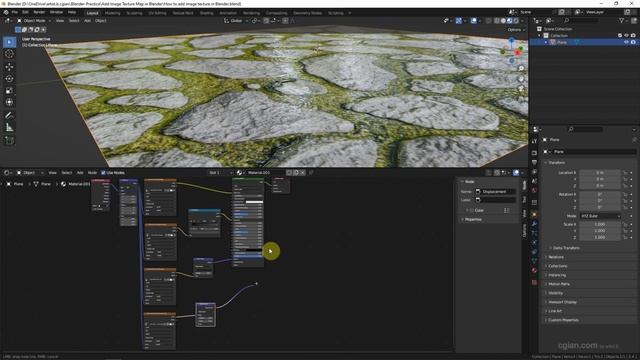This screenshot has height=360, width=640.
Task: Select the Annotate tool
Action: [x=9, y=116]
